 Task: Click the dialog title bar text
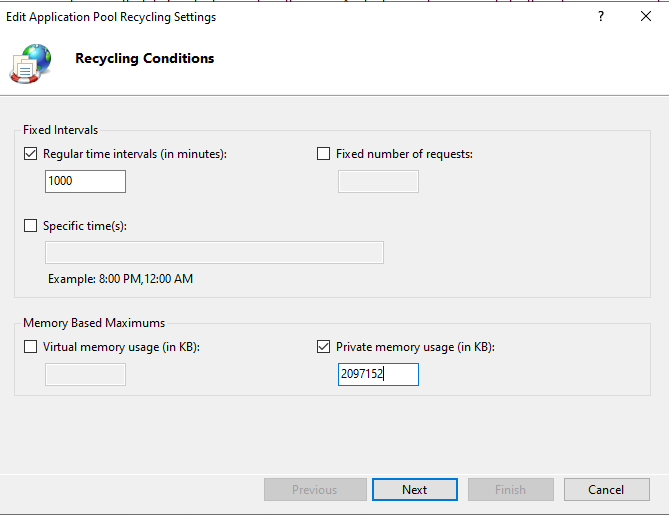point(111,17)
